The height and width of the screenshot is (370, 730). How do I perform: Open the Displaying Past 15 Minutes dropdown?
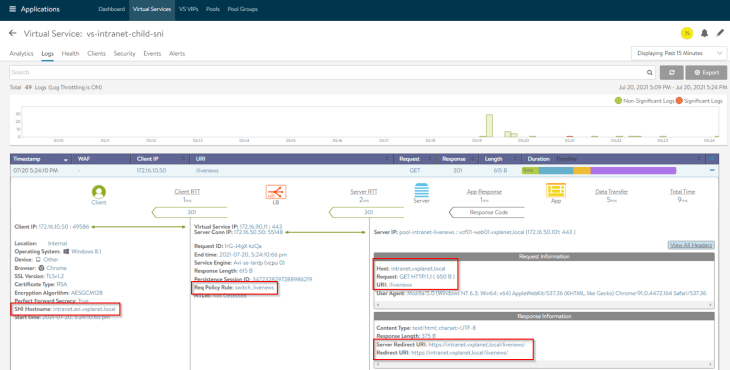click(x=679, y=53)
